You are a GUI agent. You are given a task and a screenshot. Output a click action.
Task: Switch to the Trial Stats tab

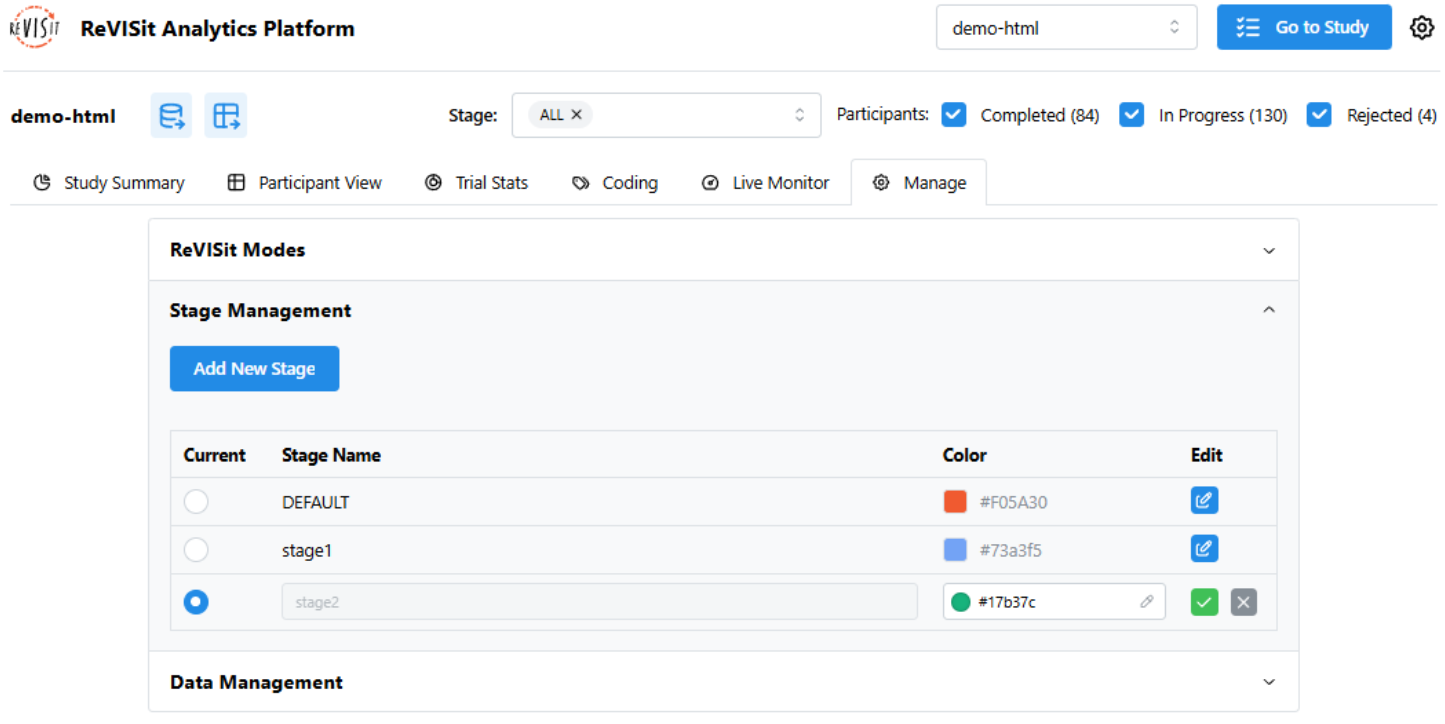[x=477, y=183]
